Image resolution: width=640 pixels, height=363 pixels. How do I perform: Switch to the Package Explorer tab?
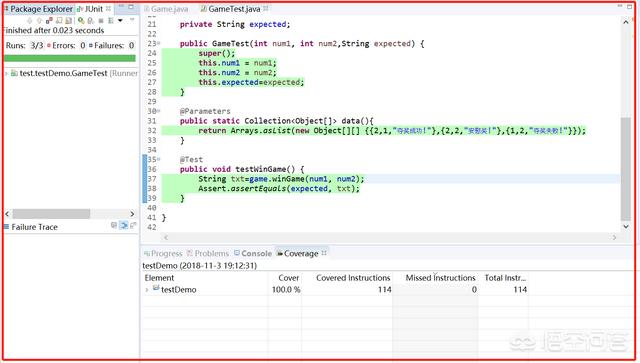coord(38,9)
